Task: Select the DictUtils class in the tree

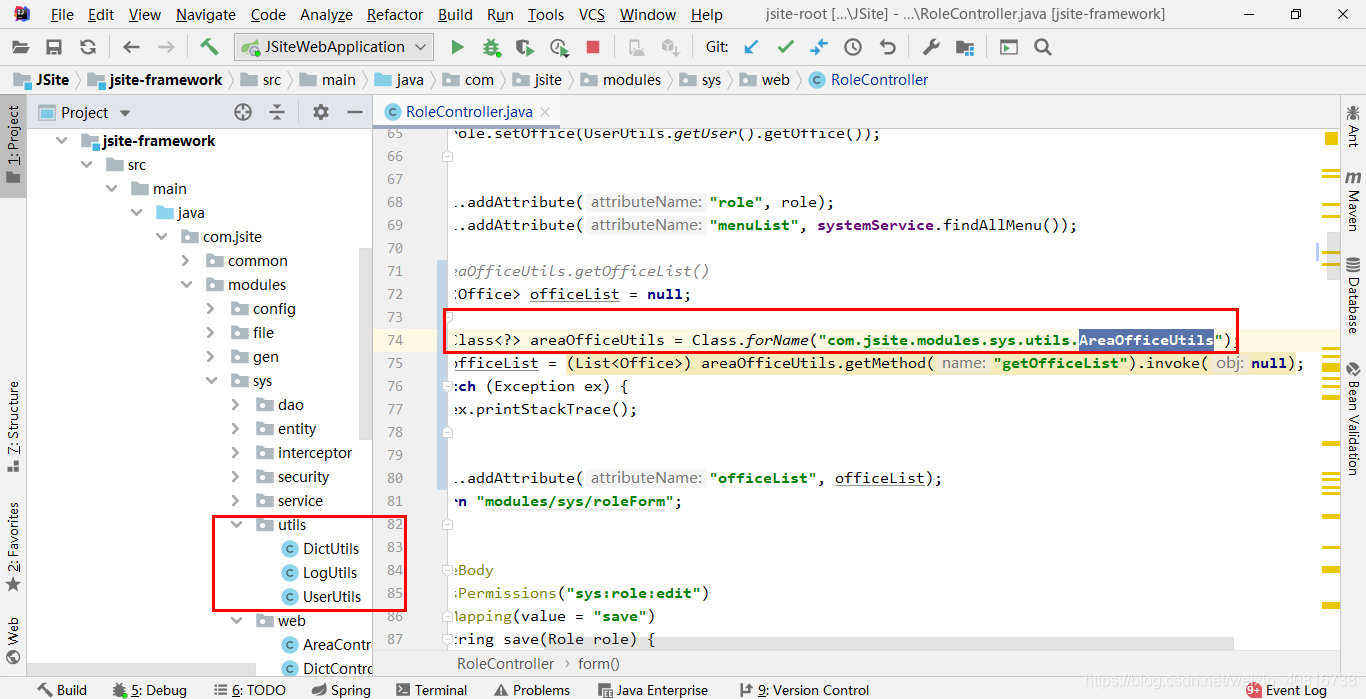Action: (330, 549)
